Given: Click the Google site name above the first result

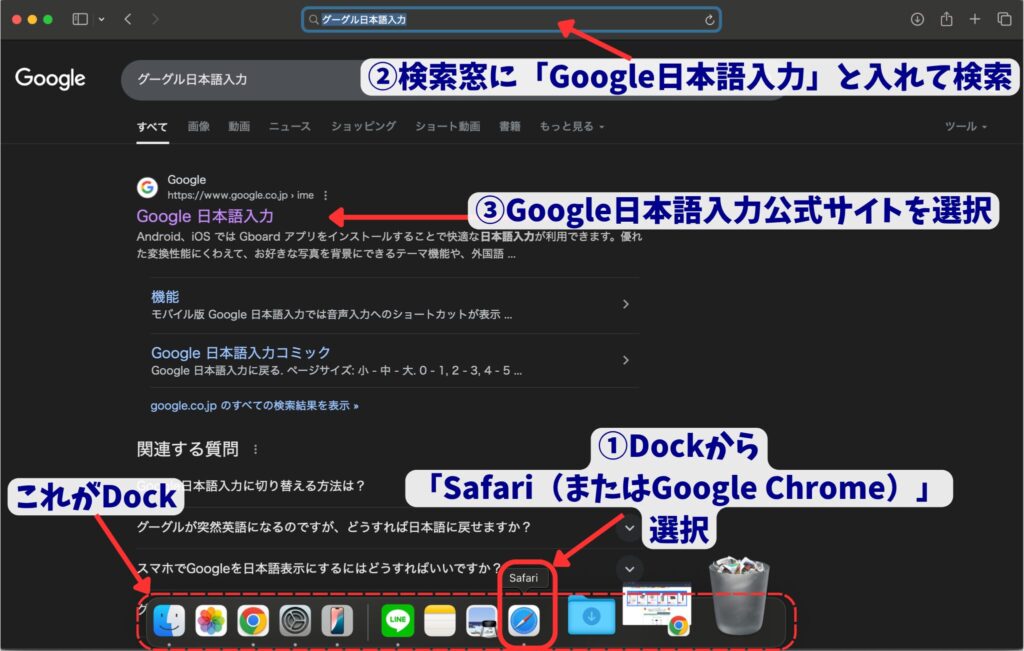Looking at the screenshot, I should tap(186, 180).
